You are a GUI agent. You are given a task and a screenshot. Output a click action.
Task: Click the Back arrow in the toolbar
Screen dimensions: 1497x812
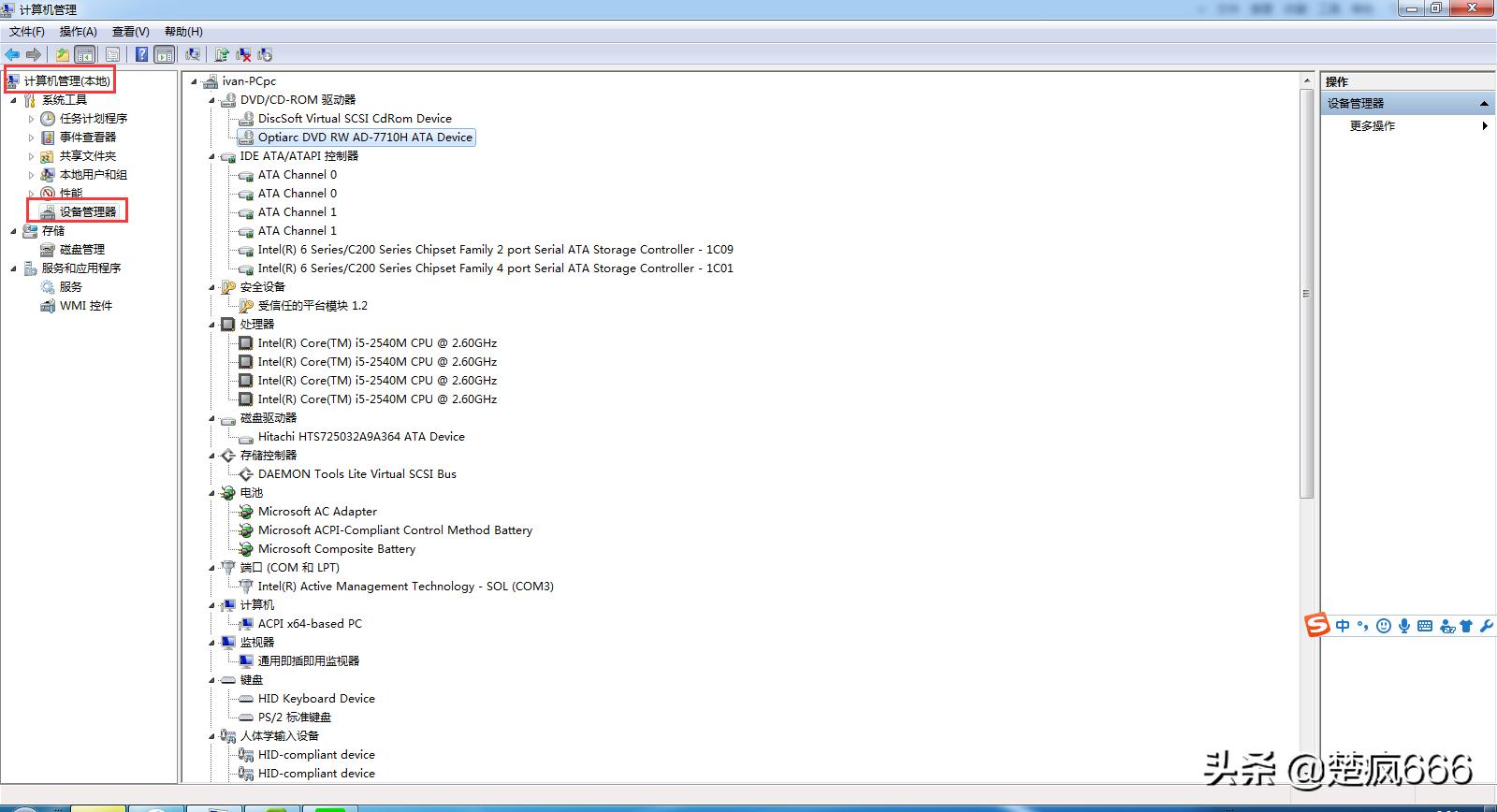pyautogui.click(x=12, y=55)
